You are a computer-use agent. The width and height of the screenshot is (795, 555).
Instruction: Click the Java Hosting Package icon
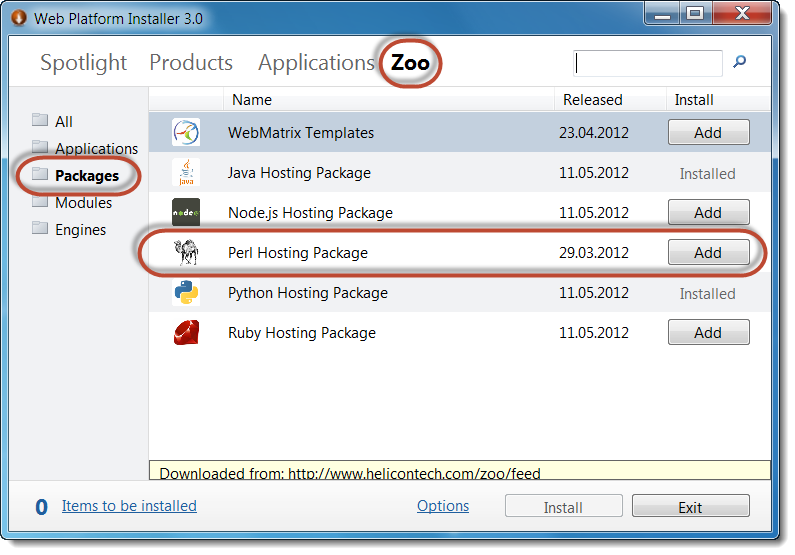[x=186, y=173]
